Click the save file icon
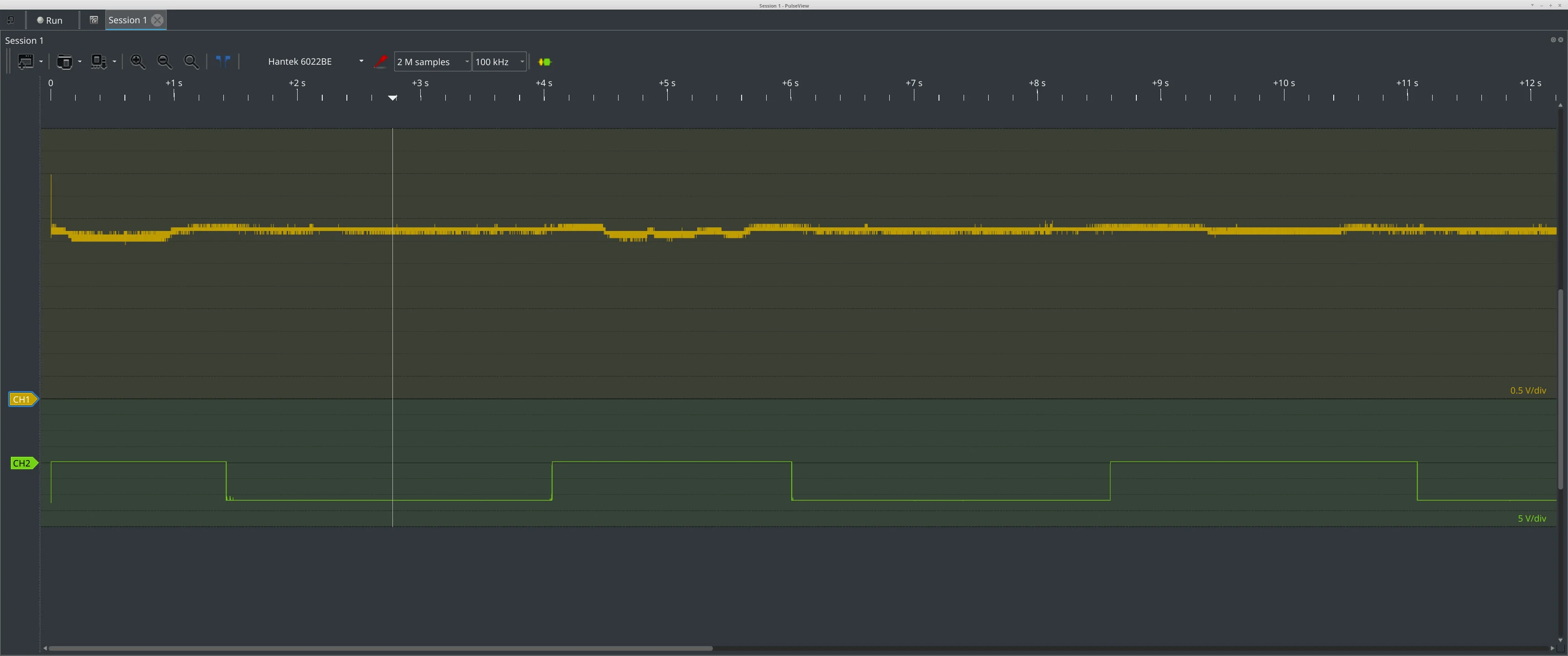1568x656 pixels. (98, 61)
